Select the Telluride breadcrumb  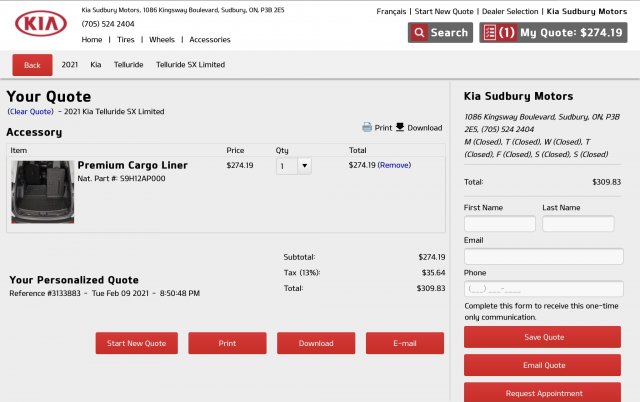click(x=129, y=64)
